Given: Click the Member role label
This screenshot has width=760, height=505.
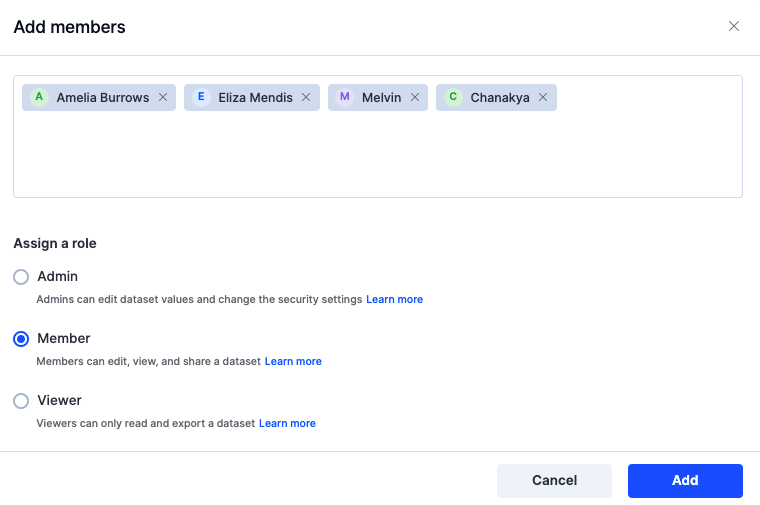Looking at the screenshot, I should coord(63,338).
